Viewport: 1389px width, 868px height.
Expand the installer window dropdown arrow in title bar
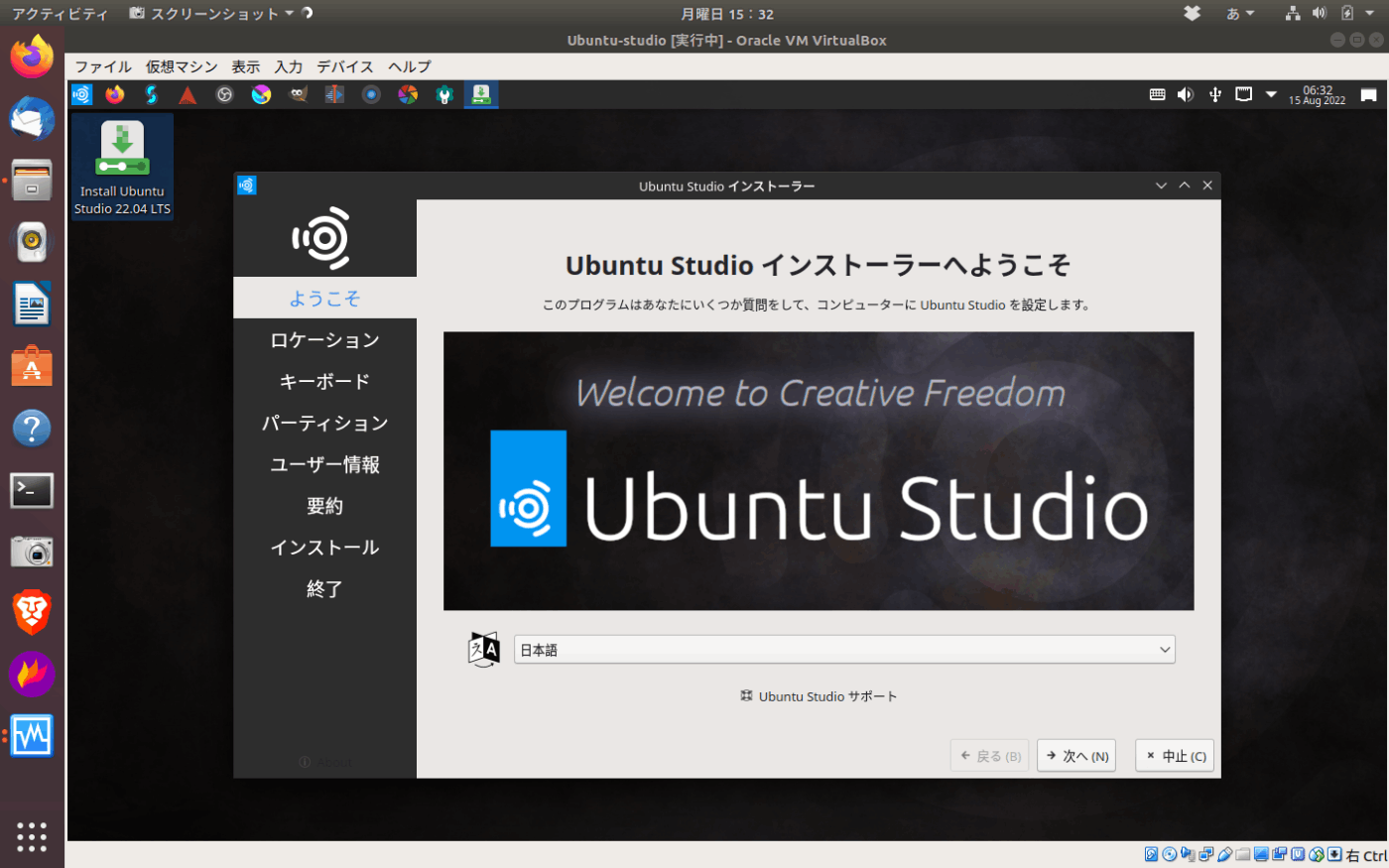[x=1161, y=186]
